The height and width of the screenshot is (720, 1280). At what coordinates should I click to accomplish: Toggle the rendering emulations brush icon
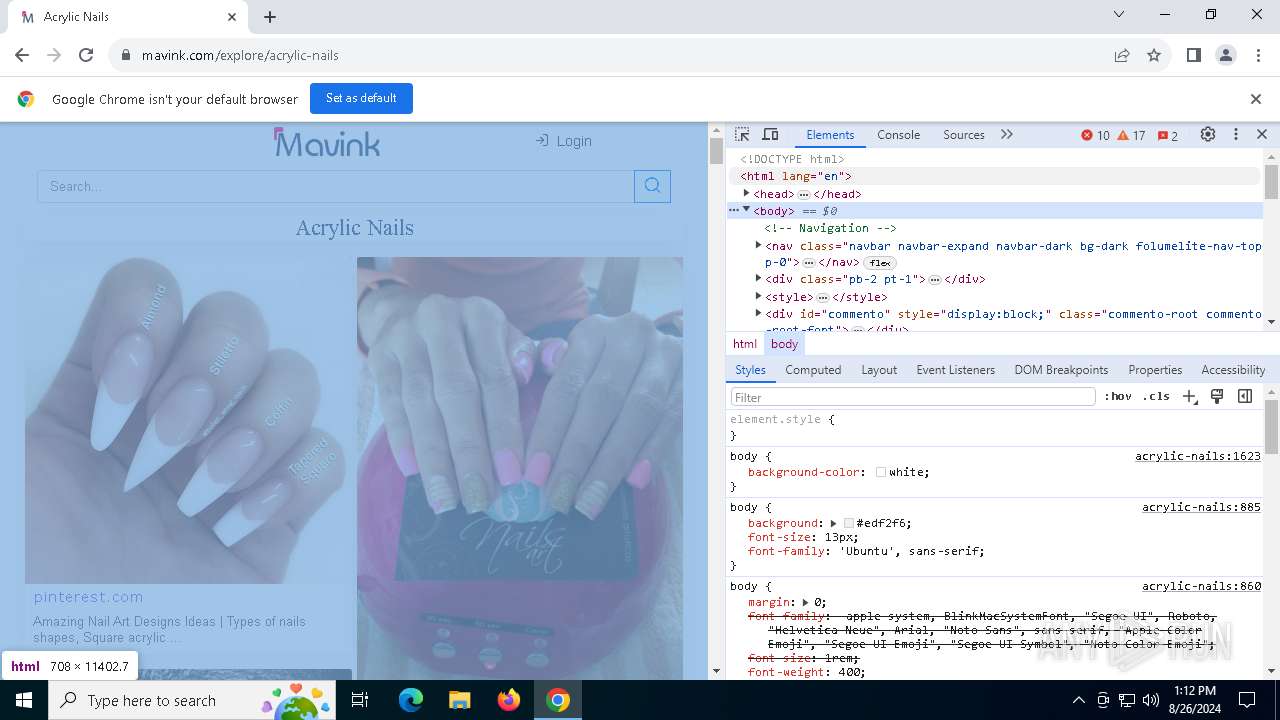pos(1217,397)
